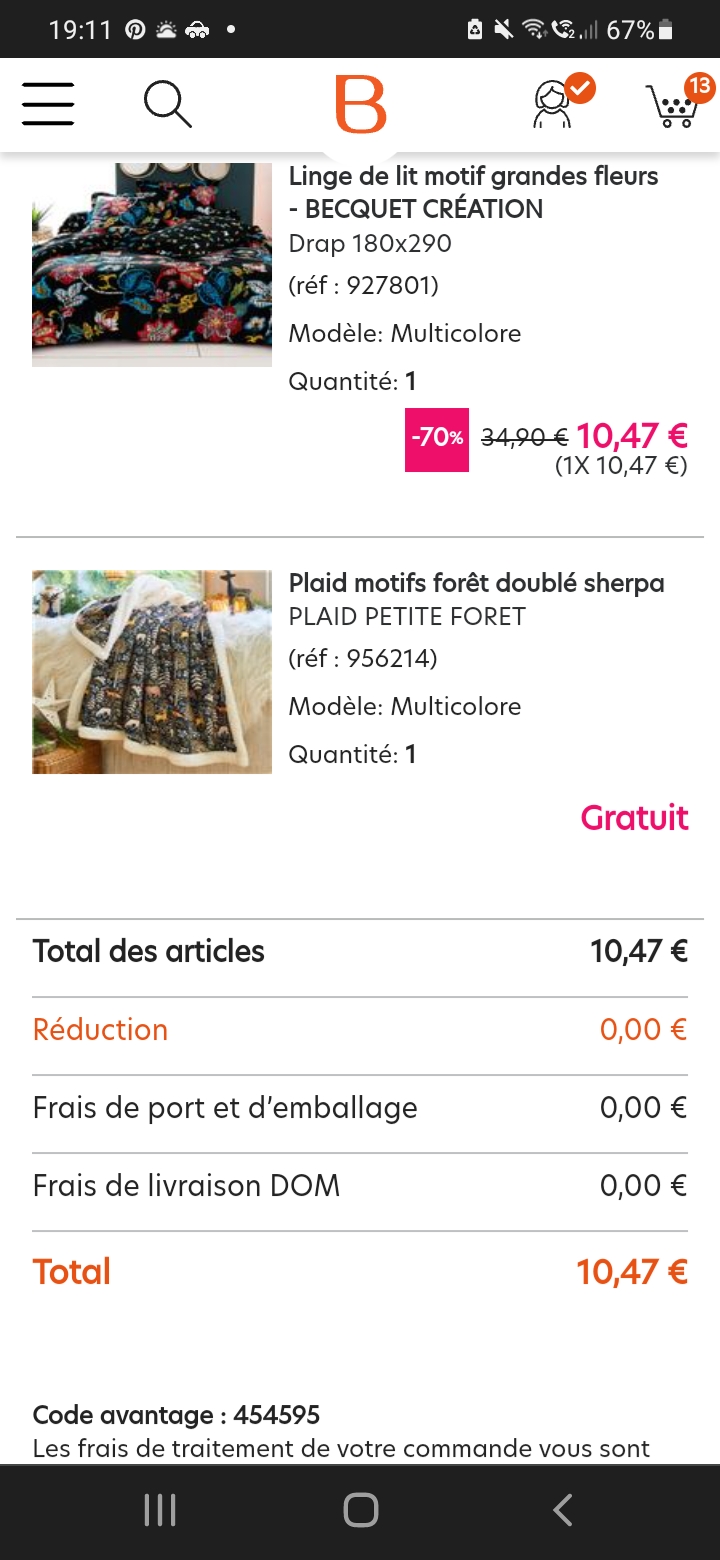This screenshot has height=1560, width=720.
Task: Tap the search magnifier icon
Action: (167, 104)
